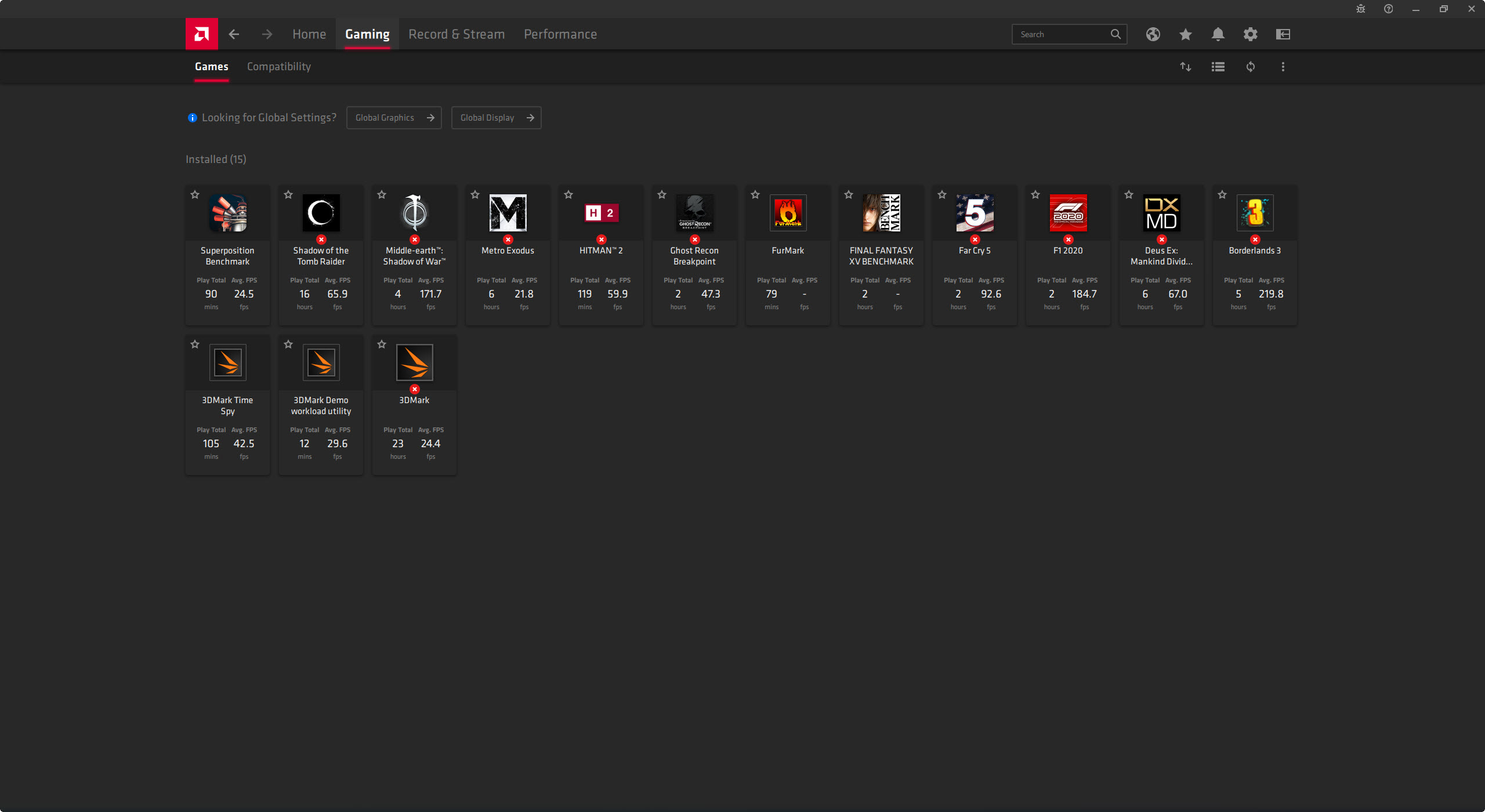Open the 3DMark Time Spy icon

[228, 362]
